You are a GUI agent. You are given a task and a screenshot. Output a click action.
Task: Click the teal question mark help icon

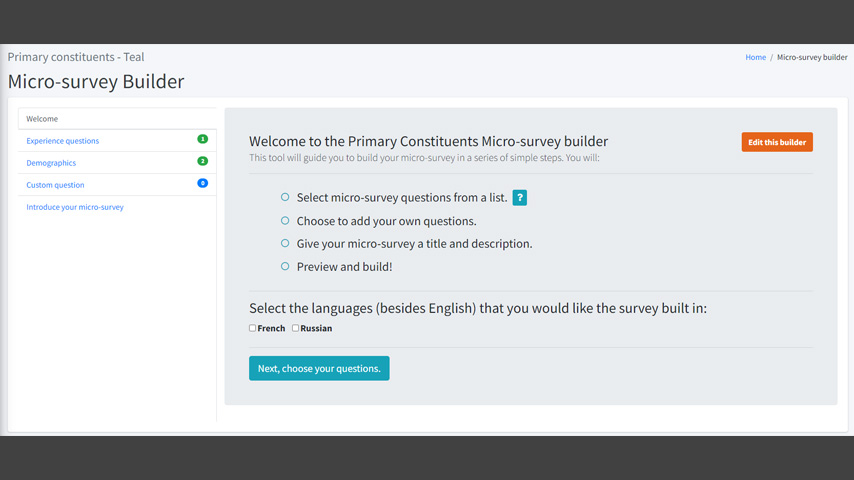520,197
